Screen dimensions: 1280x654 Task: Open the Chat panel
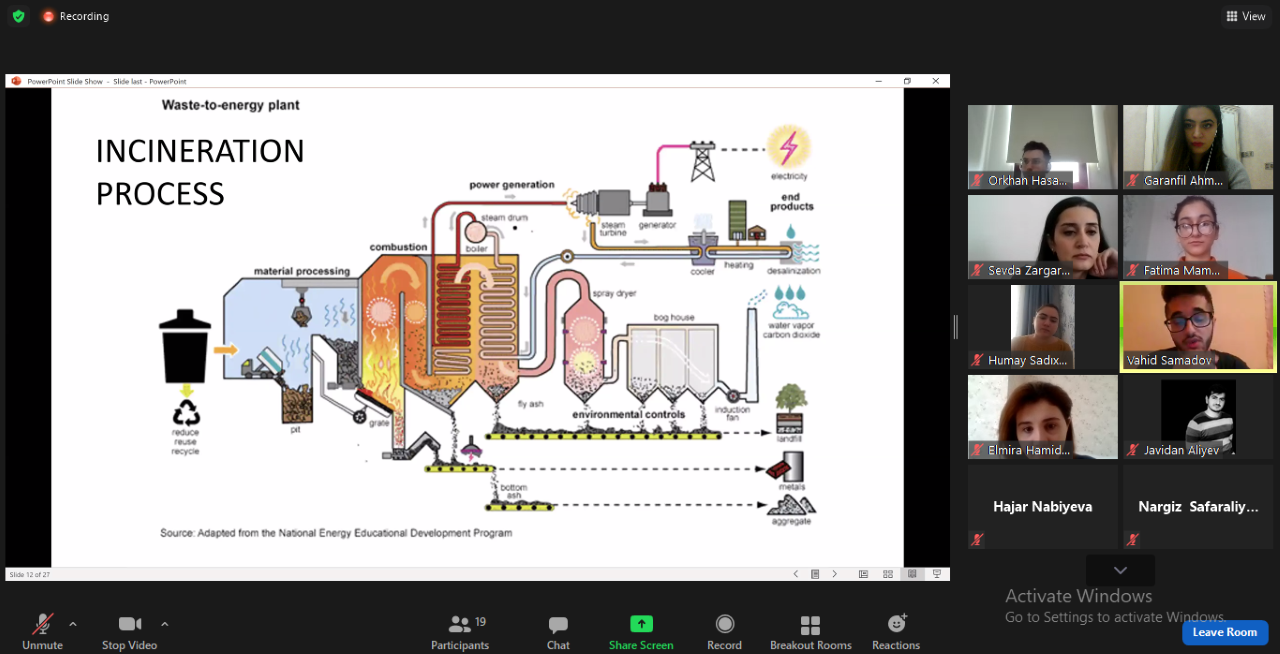[x=558, y=630]
